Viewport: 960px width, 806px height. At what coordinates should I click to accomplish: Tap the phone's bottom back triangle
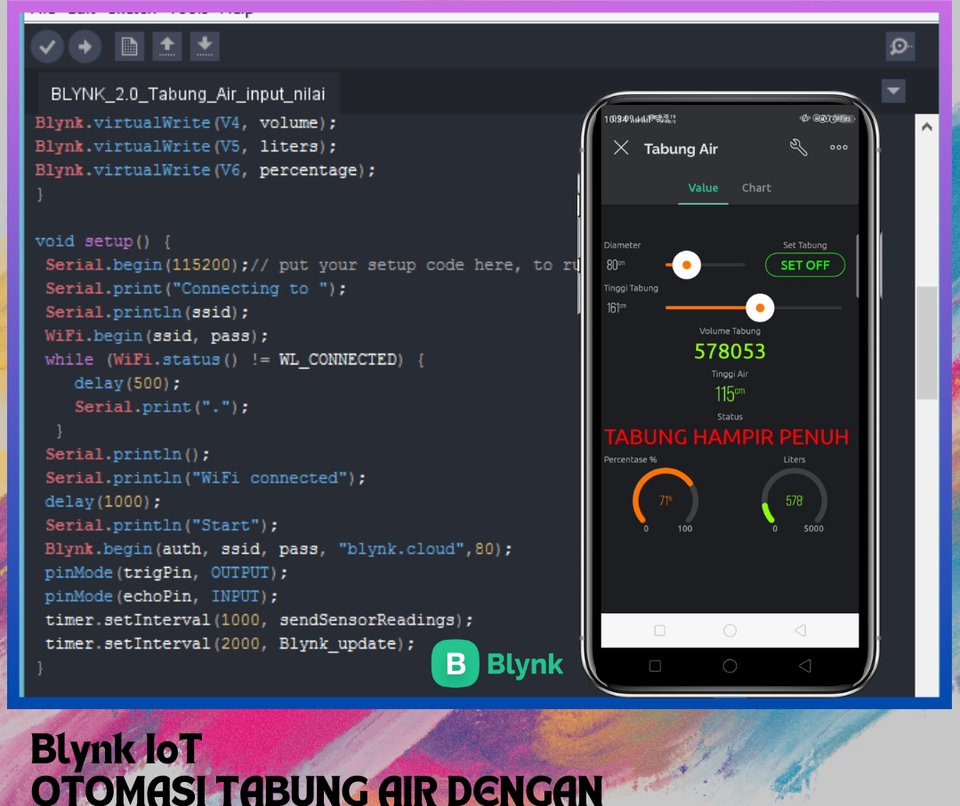point(805,666)
